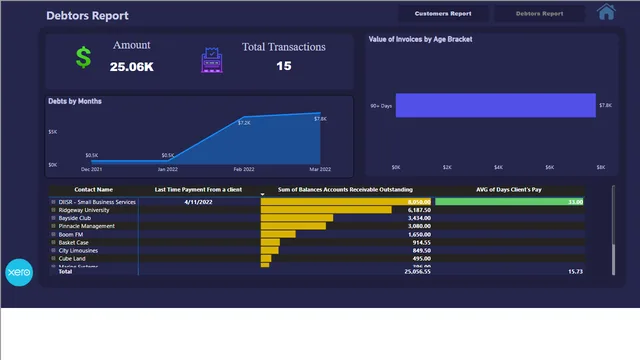Click the 495.00 balance value
The height and width of the screenshot is (360, 640).
pyautogui.click(x=422, y=258)
